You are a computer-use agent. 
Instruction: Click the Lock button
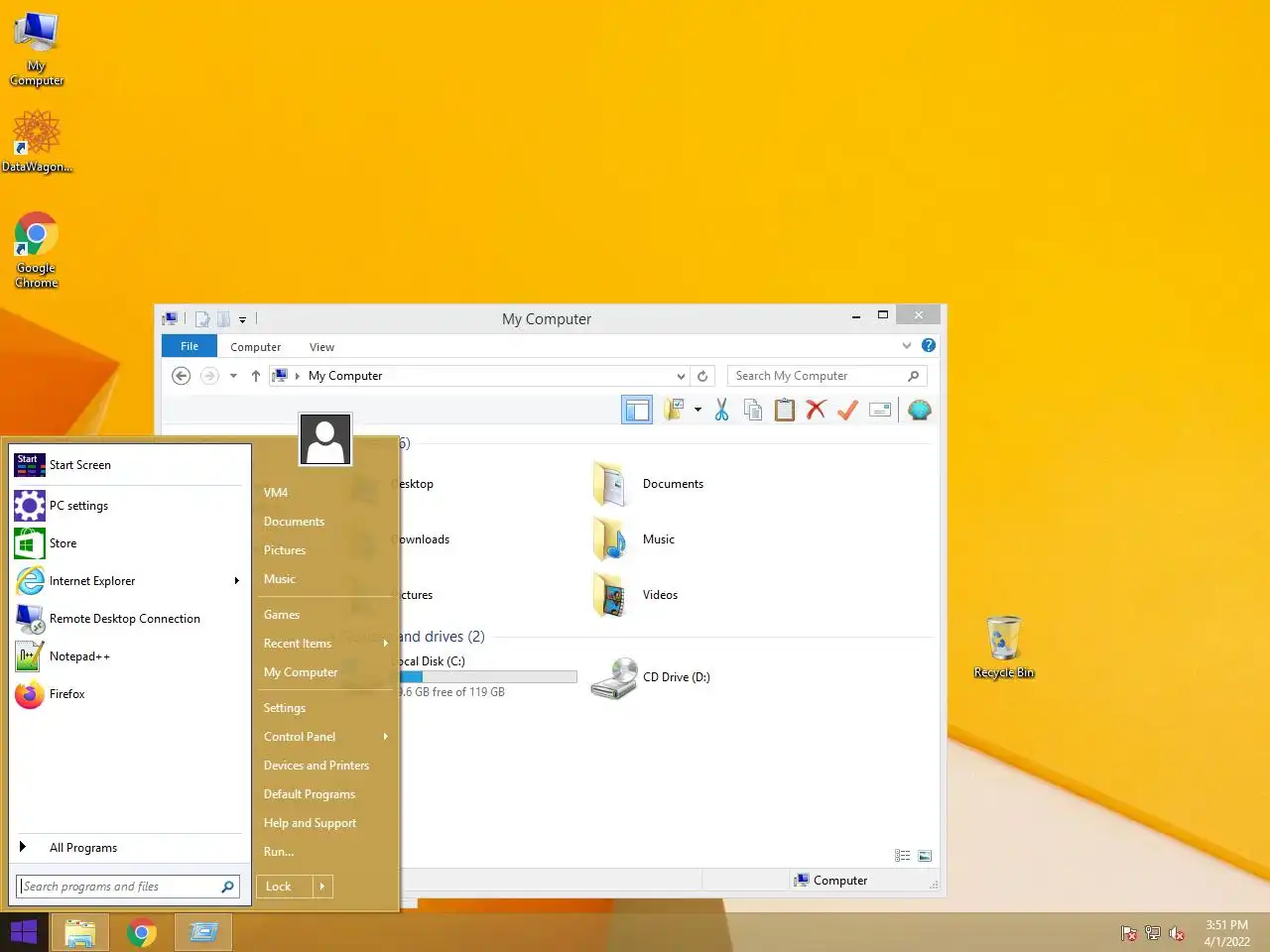pyautogui.click(x=285, y=887)
